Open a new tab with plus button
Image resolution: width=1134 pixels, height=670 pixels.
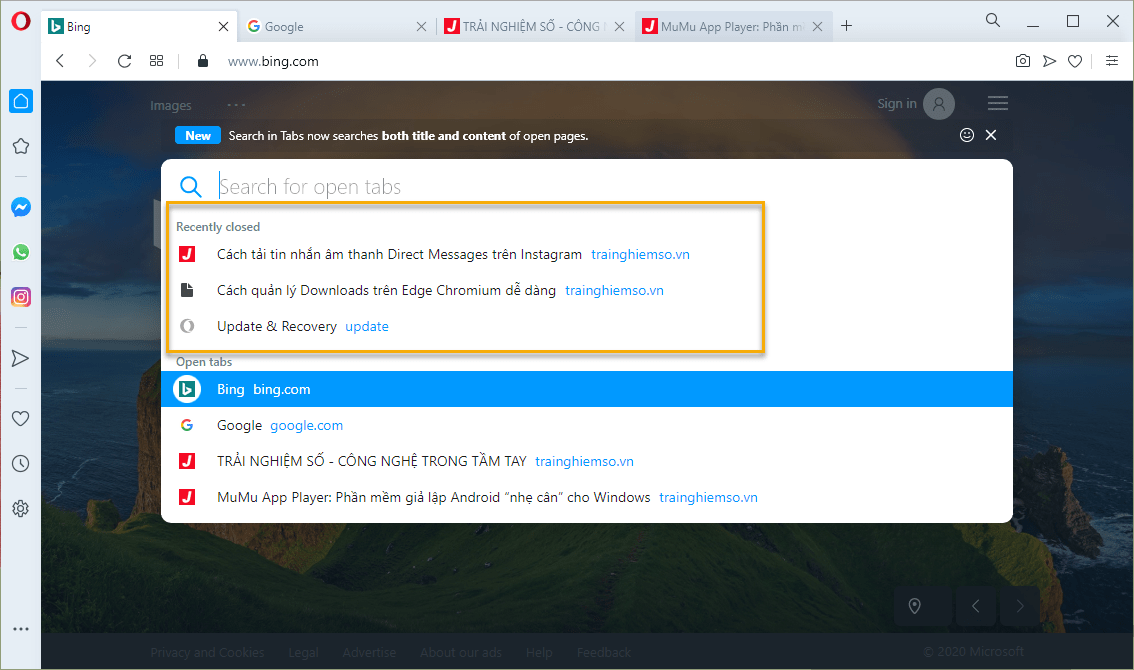pyautogui.click(x=846, y=26)
